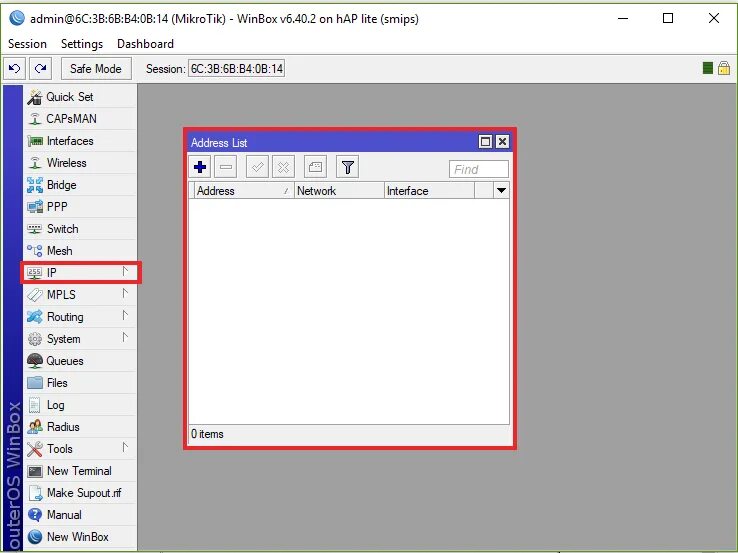Expand the Tools submenu
The image size is (738, 553).
click(x=80, y=449)
